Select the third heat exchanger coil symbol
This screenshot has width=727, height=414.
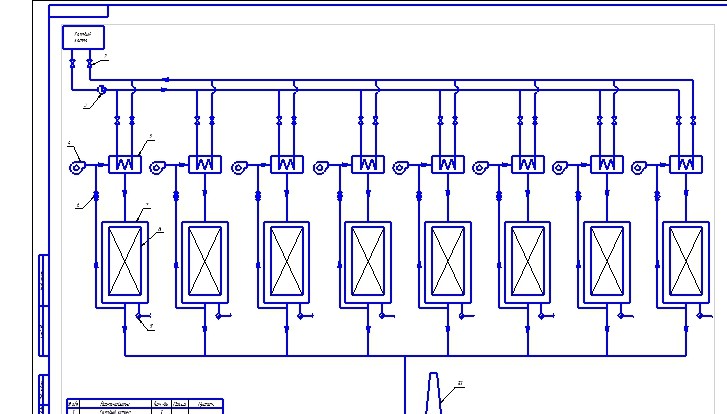pos(287,162)
